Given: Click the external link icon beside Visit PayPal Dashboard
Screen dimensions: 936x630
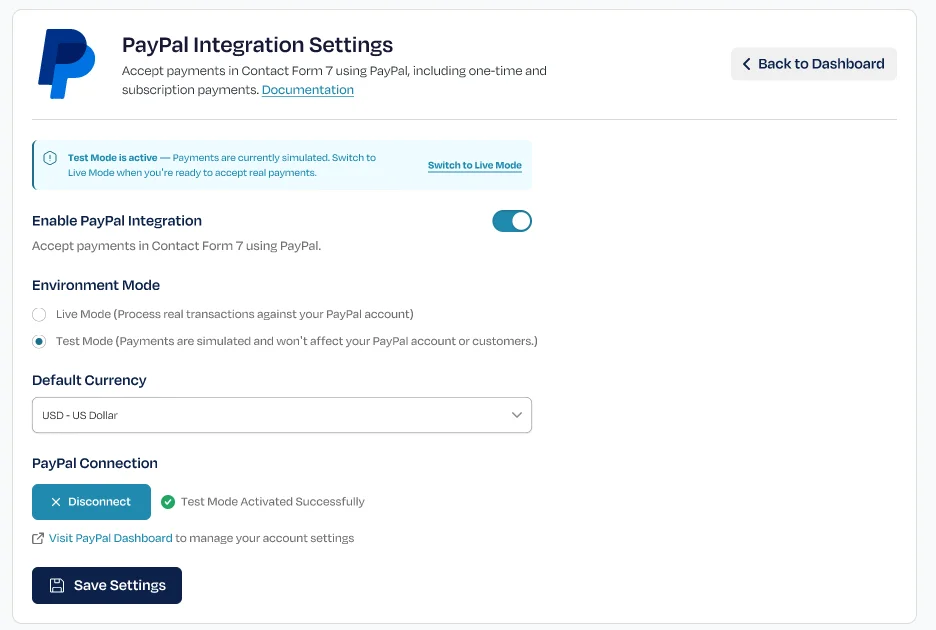Looking at the screenshot, I should click(38, 539).
